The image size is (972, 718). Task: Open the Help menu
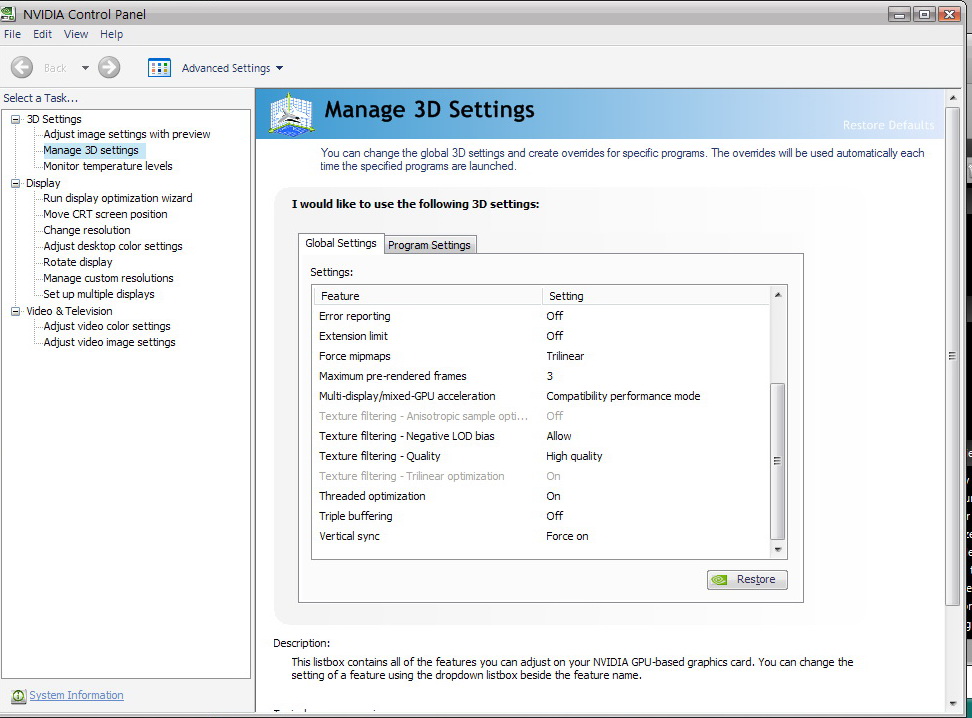112,34
